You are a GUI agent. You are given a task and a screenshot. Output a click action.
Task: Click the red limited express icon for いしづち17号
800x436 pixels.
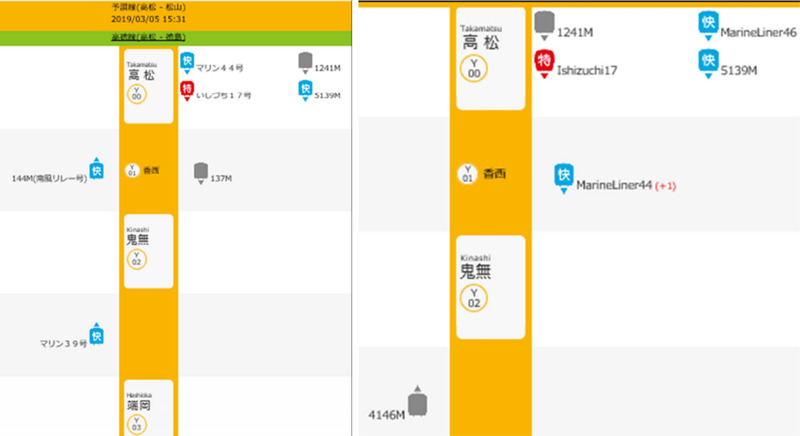tap(187, 91)
